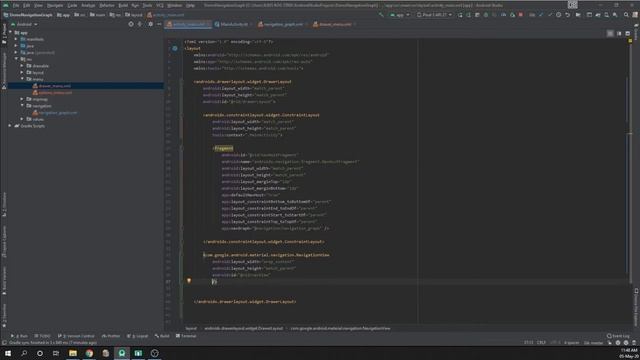The height and width of the screenshot is (360, 640).
Task: Click DemoNavigationGraph in navigation bar
Action: coord(28,15)
